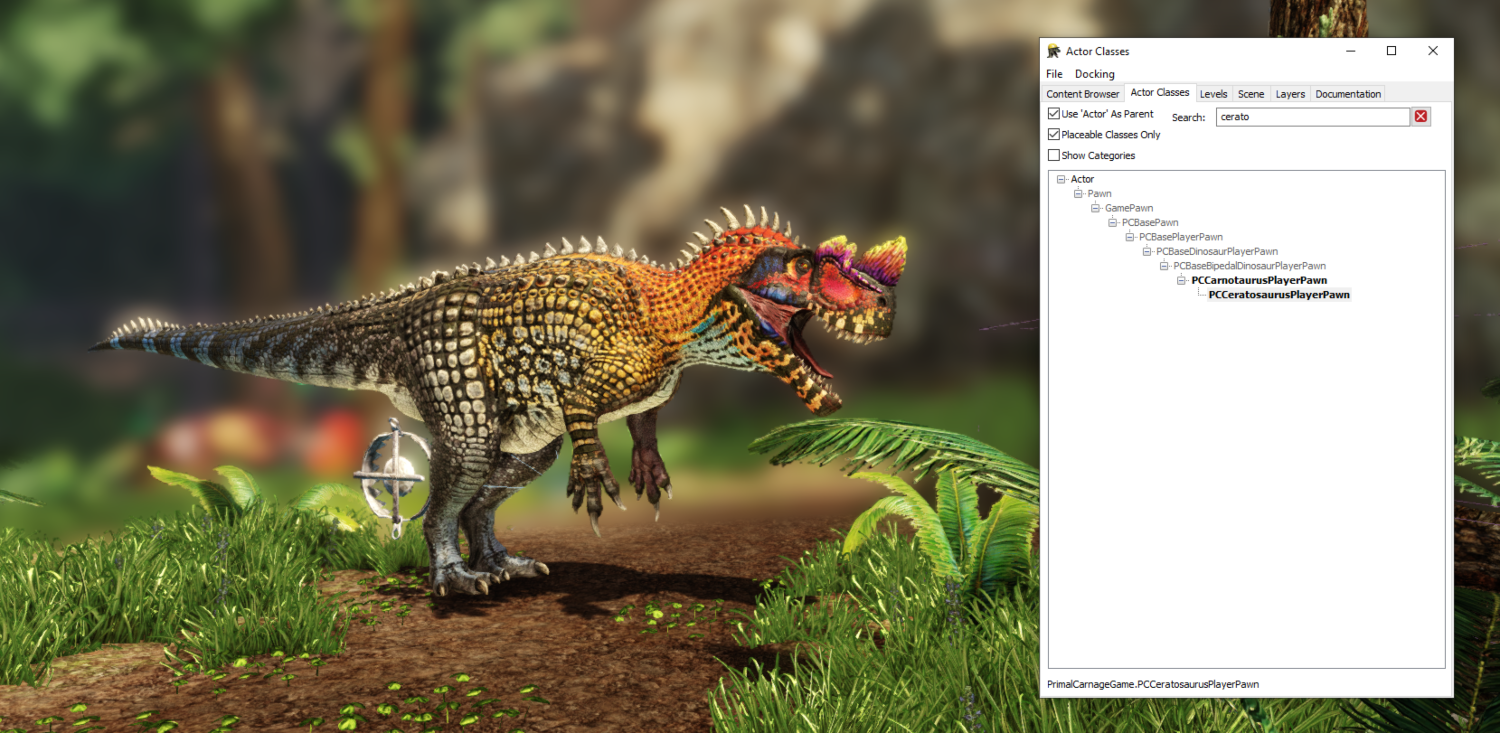Switch to the Content Browser tab

1083,94
